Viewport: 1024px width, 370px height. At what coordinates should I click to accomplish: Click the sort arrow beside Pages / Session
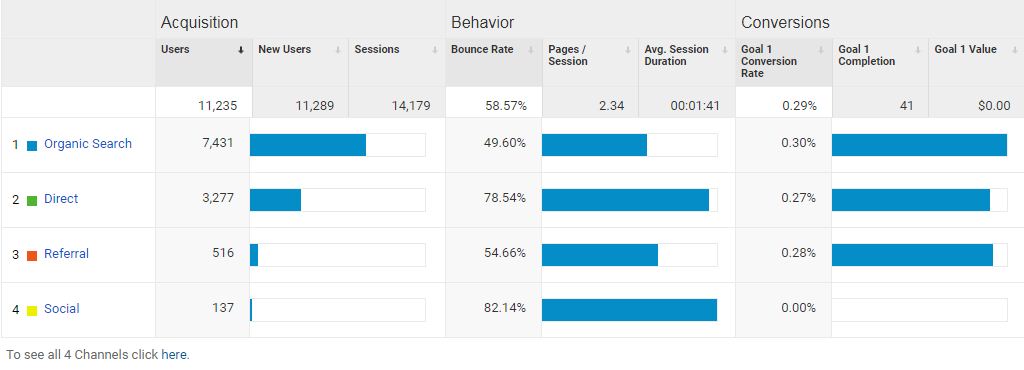click(628, 50)
